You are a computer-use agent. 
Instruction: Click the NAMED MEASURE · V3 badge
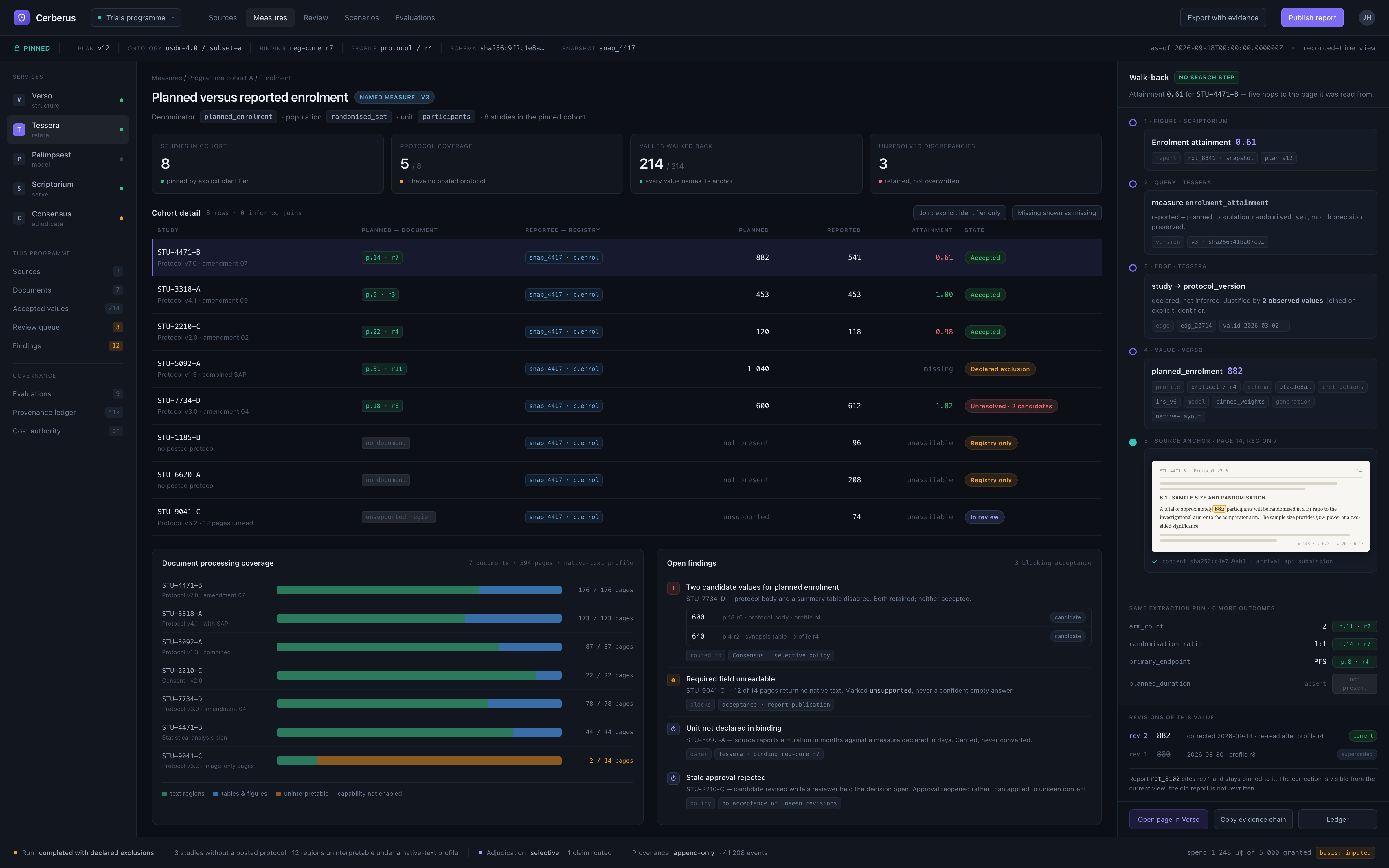pos(394,98)
